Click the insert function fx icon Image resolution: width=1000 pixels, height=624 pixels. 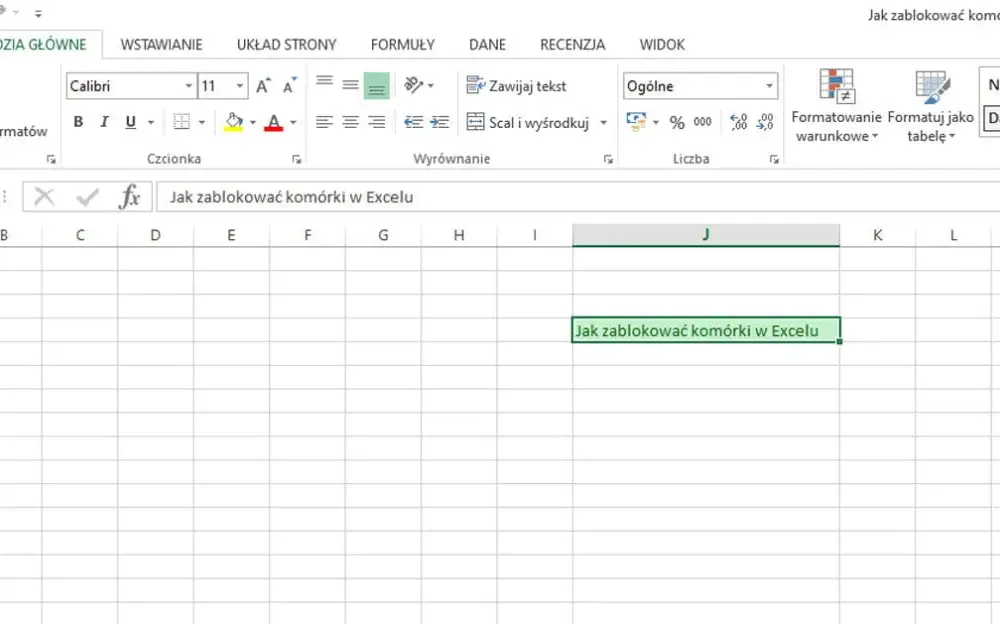click(x=129, y=197)
